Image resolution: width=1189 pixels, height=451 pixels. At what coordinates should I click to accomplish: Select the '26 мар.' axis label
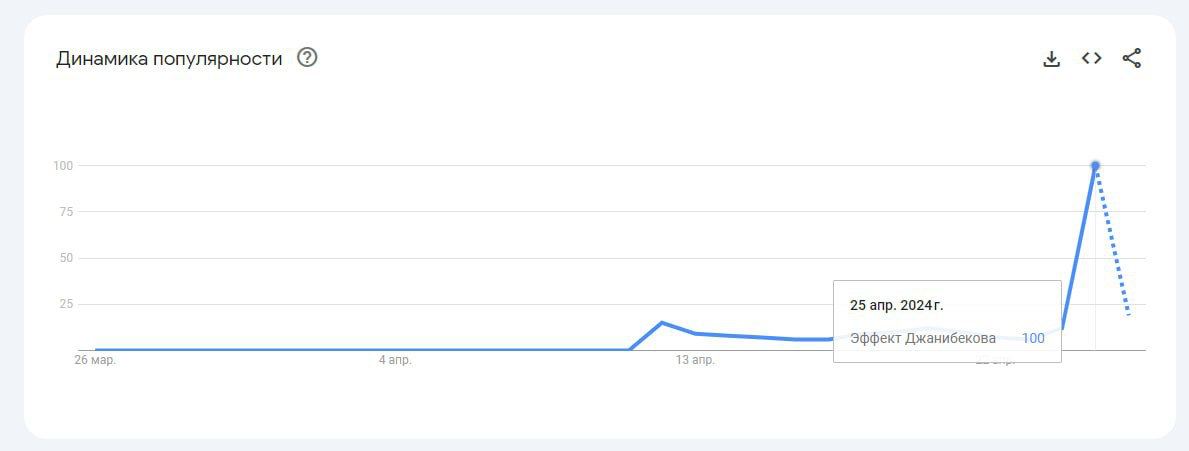pos(96,360)
